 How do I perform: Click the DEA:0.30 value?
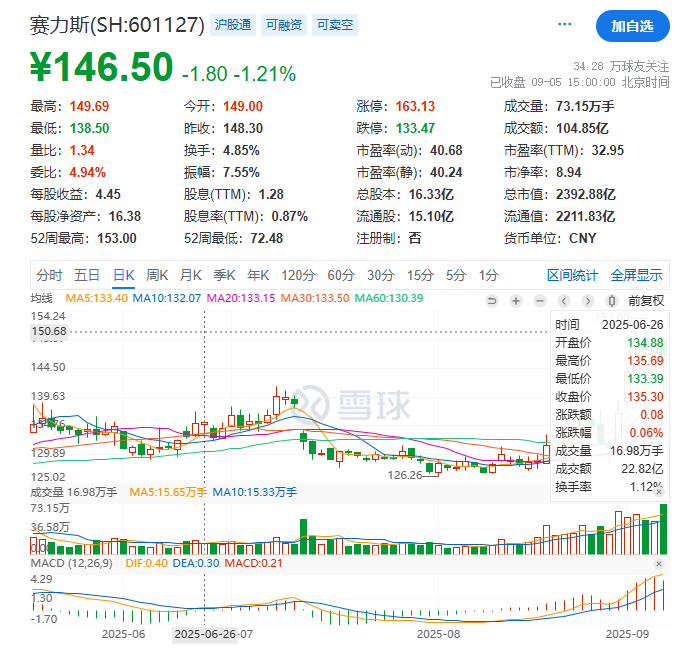196,563
